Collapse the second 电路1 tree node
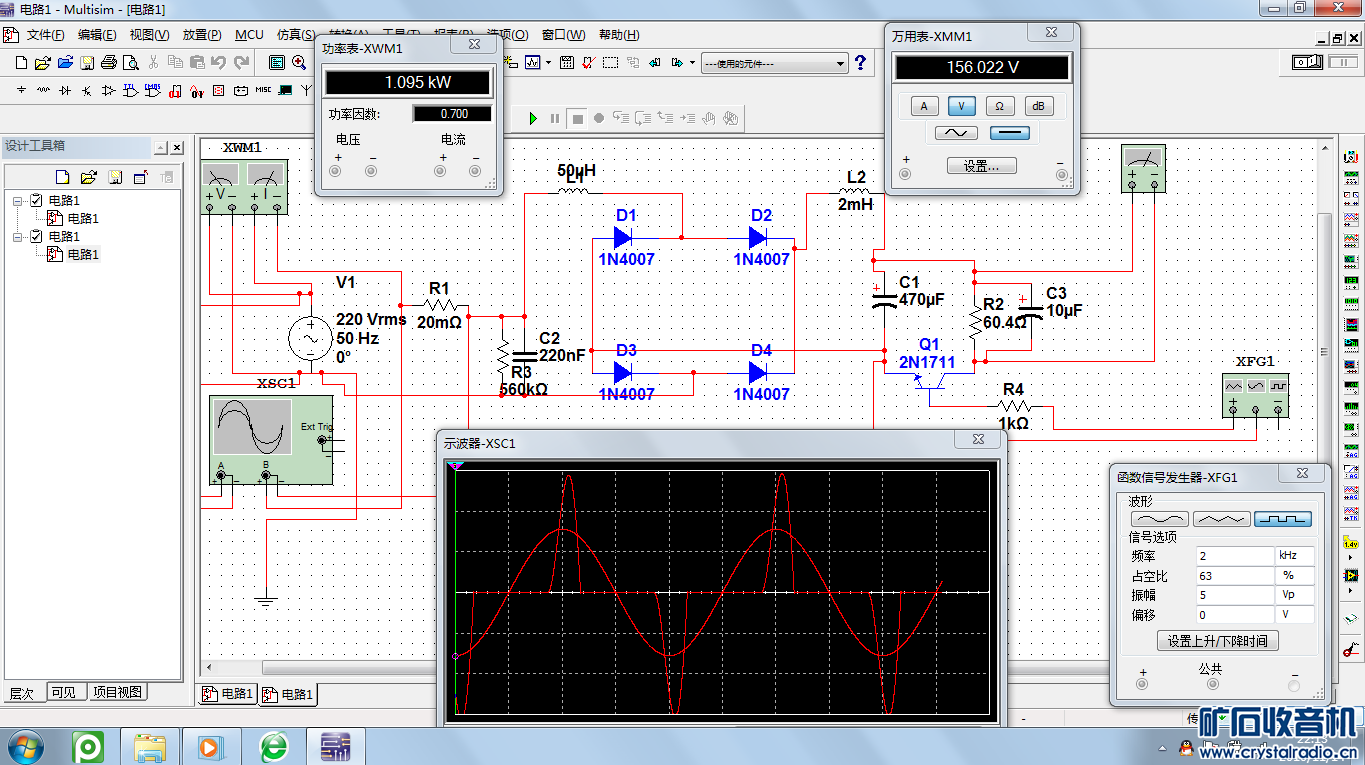1365x765 pixels. pos(18,236)
